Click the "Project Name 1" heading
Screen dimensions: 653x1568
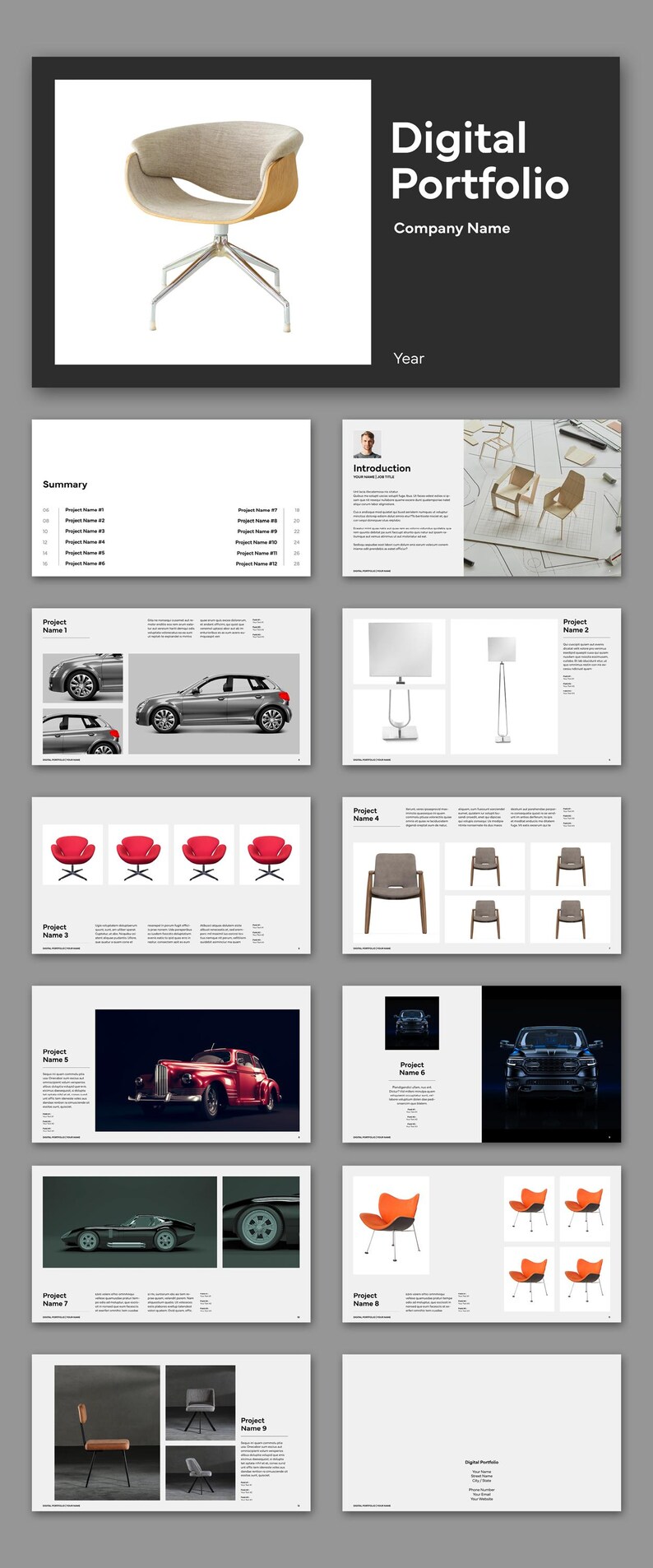(55, 626)
